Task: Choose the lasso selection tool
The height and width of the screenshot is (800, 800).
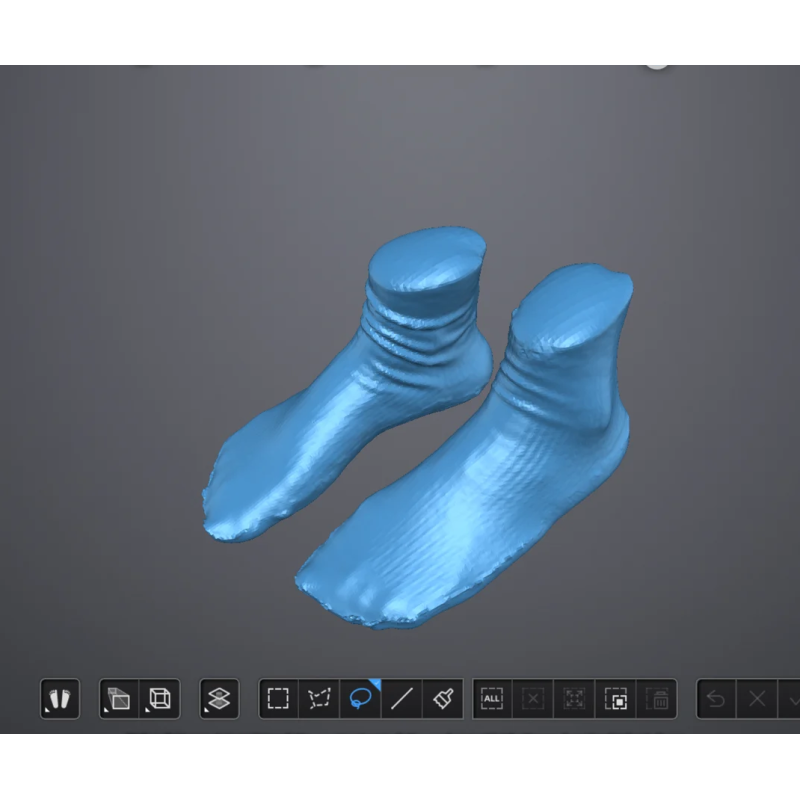Action: 360,698
